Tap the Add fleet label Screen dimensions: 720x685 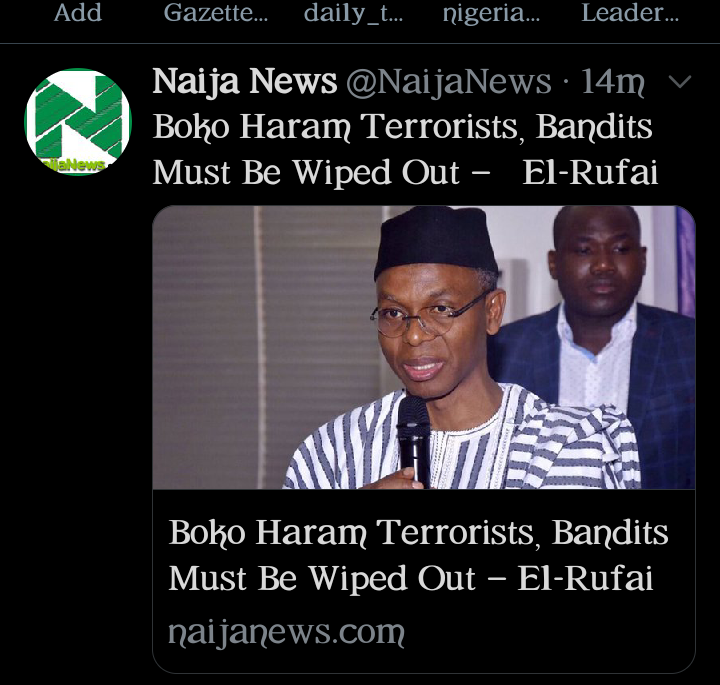(78, 12)
